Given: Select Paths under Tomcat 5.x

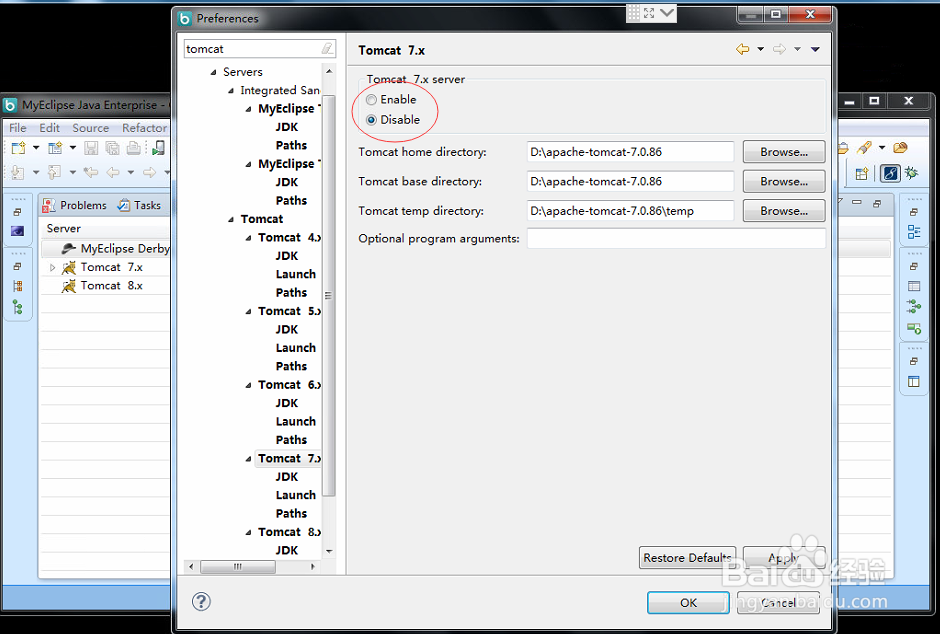Looking at the screenshot, I should [291, 367].
